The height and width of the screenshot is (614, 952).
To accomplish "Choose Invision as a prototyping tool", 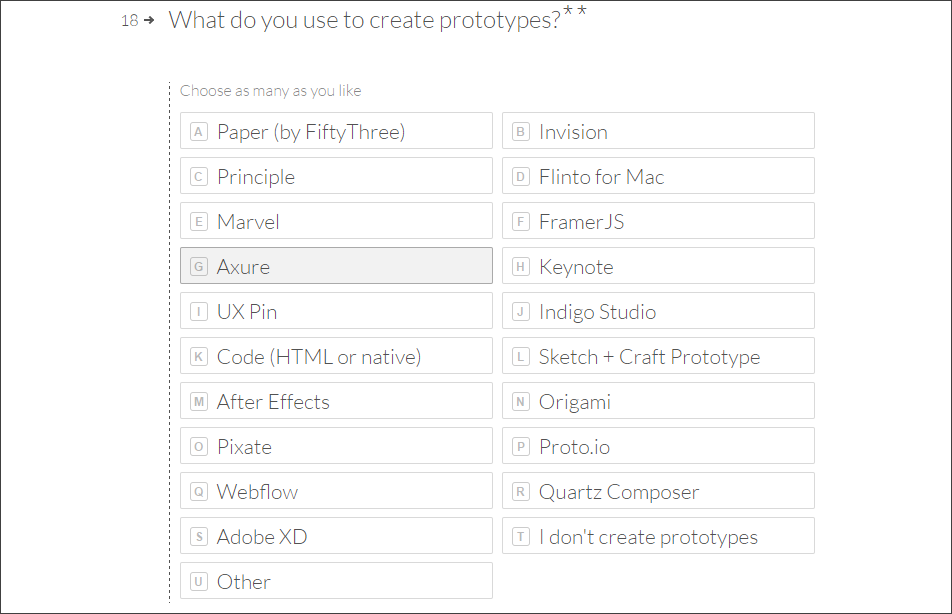I will coord(658,131).
